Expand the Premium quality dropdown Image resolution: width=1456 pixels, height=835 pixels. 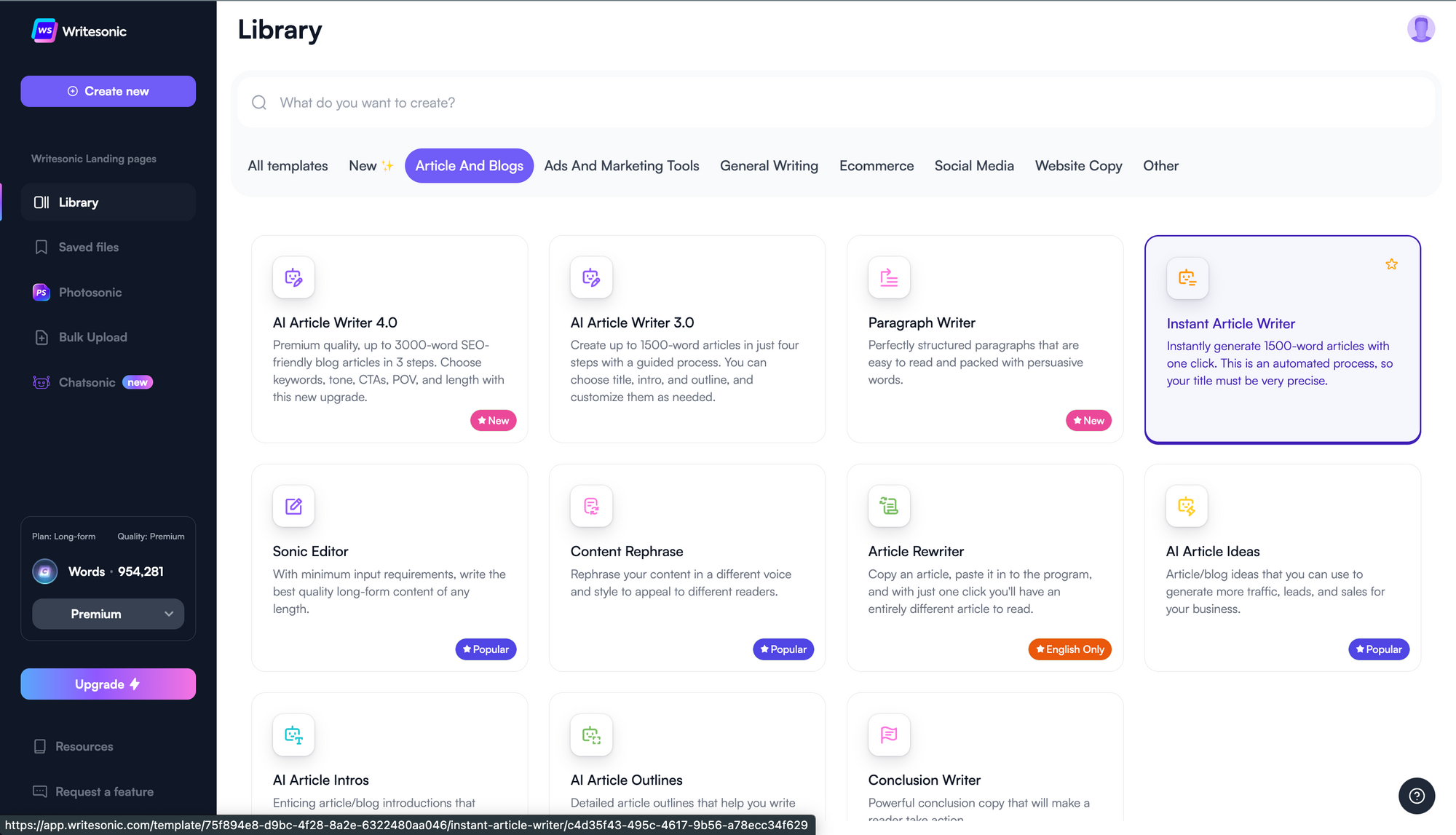point(108,614)
